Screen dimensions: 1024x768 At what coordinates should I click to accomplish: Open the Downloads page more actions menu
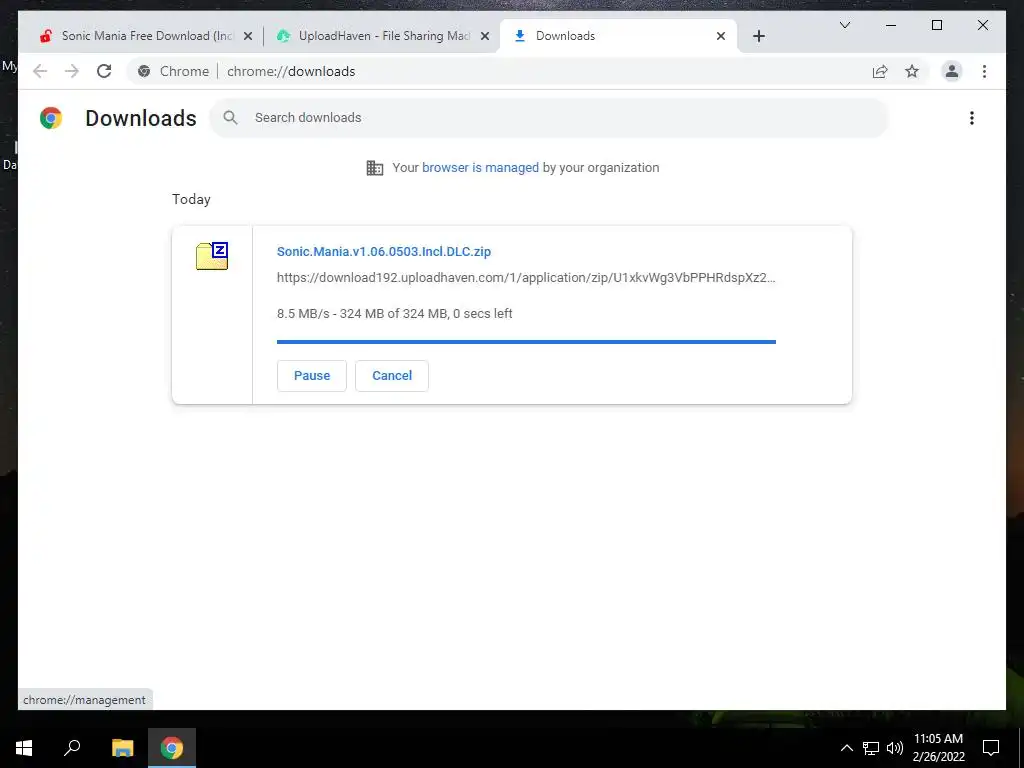[x=972, y=118]
